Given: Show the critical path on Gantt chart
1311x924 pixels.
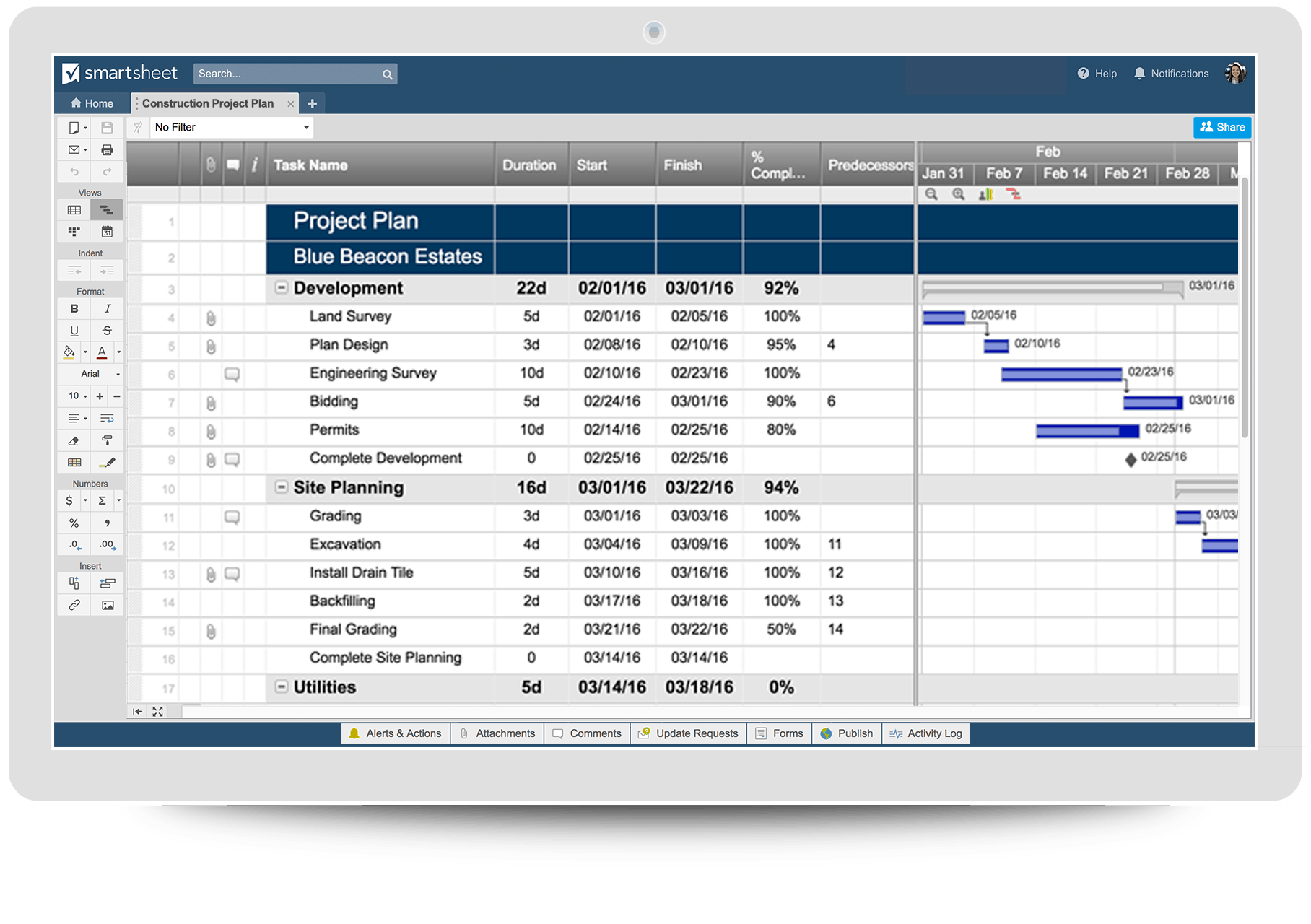Looking at the screenshot, I should point(1014,194).
